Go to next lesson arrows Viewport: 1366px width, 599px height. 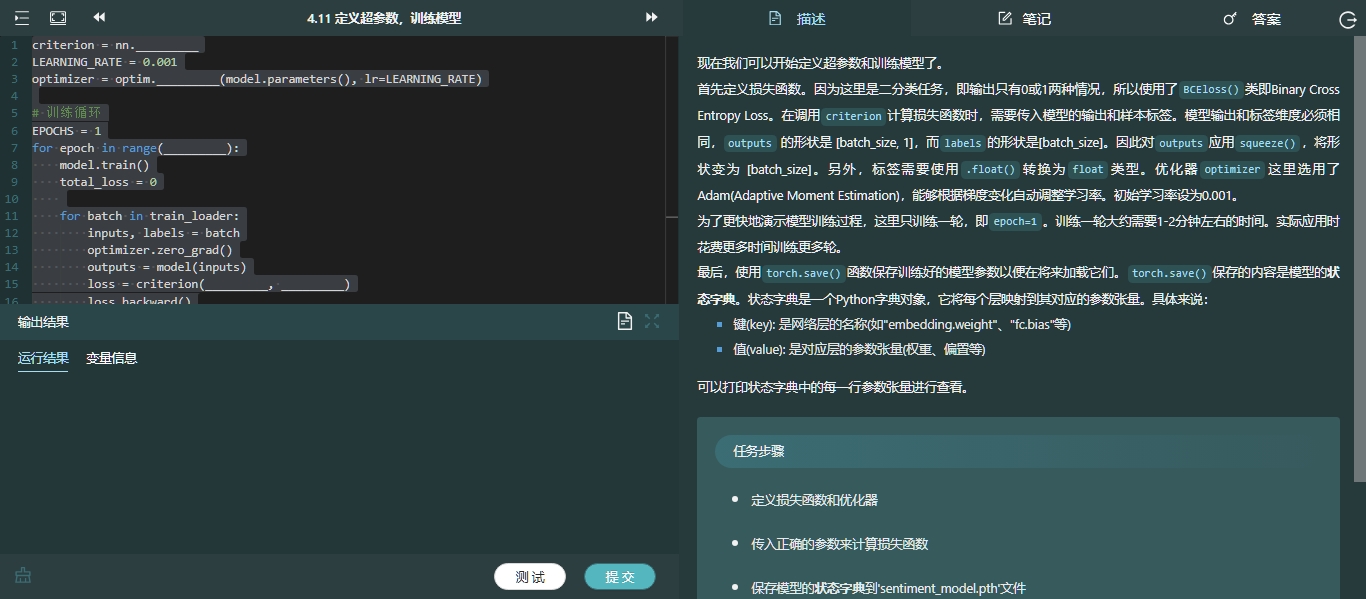[x=652, y=18]
